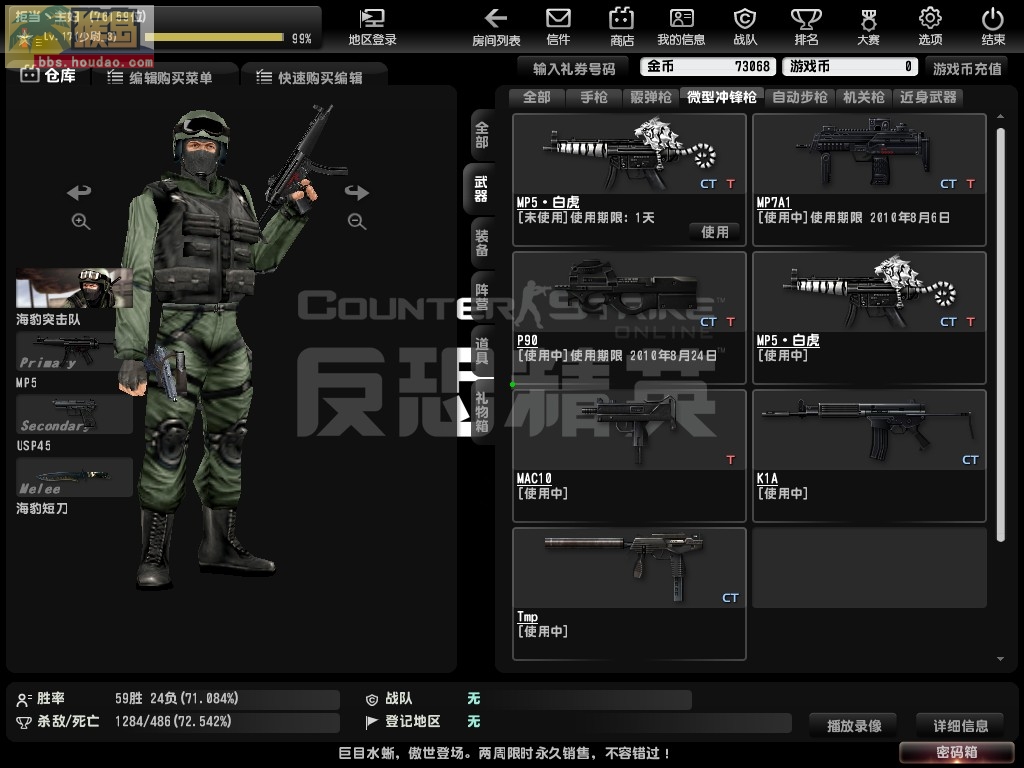1024x768 pixels.
Task: Open 快速购买编辑 tab
Action: (x=313, y=78)
